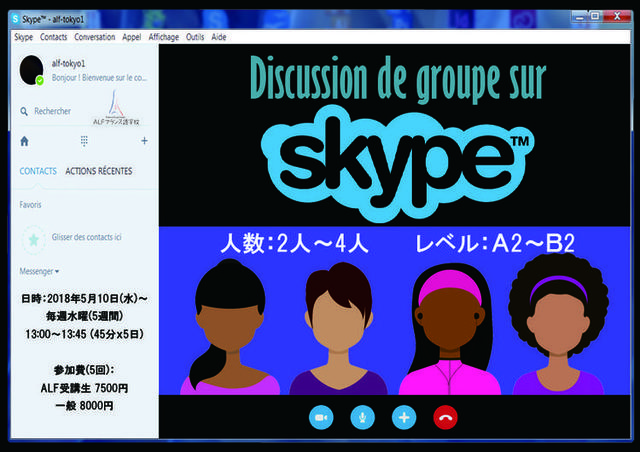Image resolution: width=640 pixels, height=452 pixels.
Task: Click the pink headband participant avatar
Action: (450, 329)
